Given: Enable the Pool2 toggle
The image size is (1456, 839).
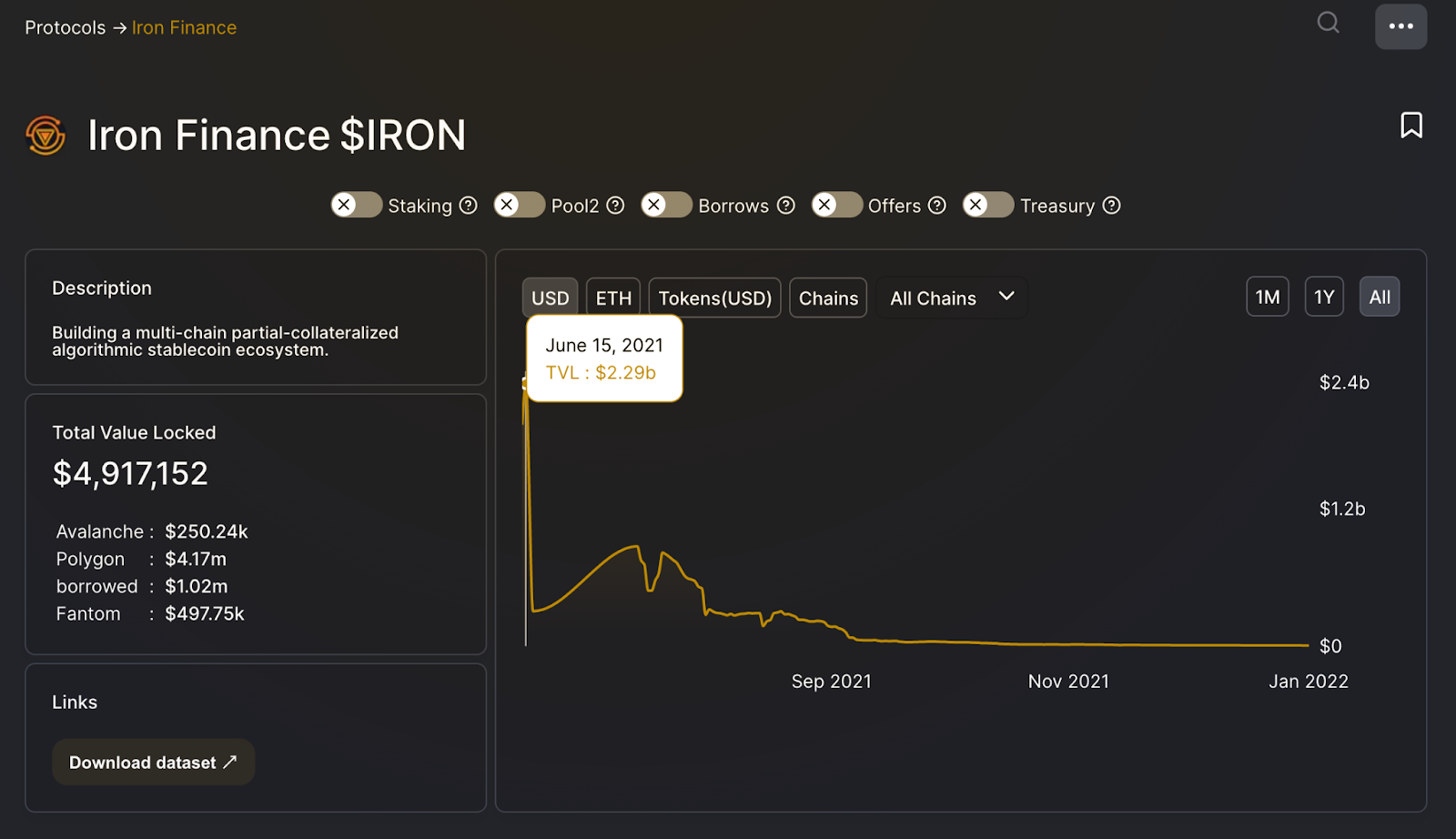Looking at the screenshot, I should (x=520, y=205).
